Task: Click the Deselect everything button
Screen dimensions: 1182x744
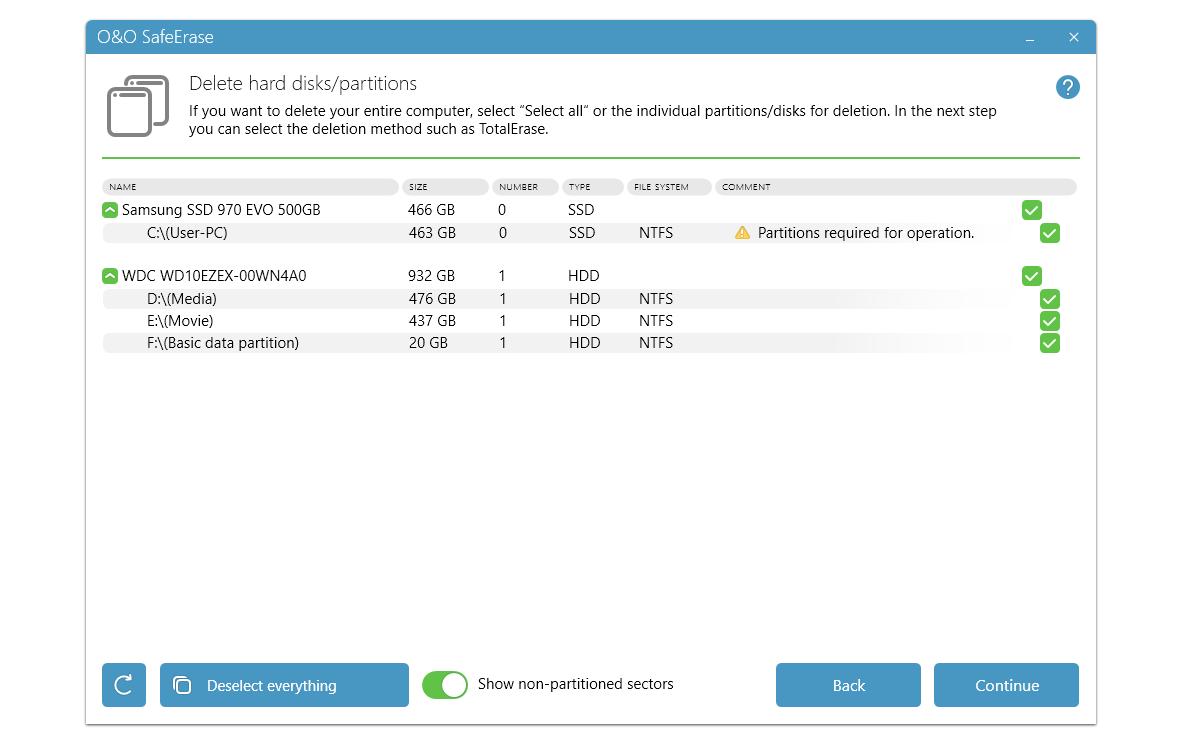Action: [x=284, y=685]
